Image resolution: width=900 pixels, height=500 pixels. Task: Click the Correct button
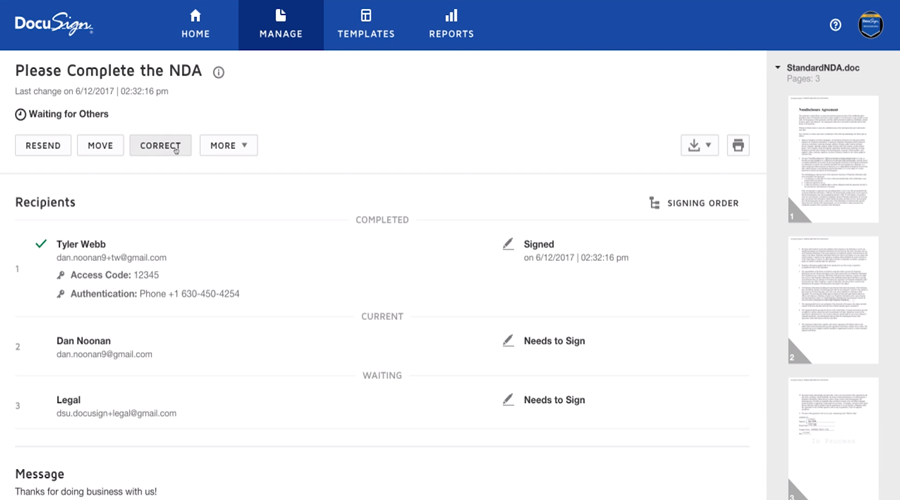pyautogui.click(x=160, y=145)
